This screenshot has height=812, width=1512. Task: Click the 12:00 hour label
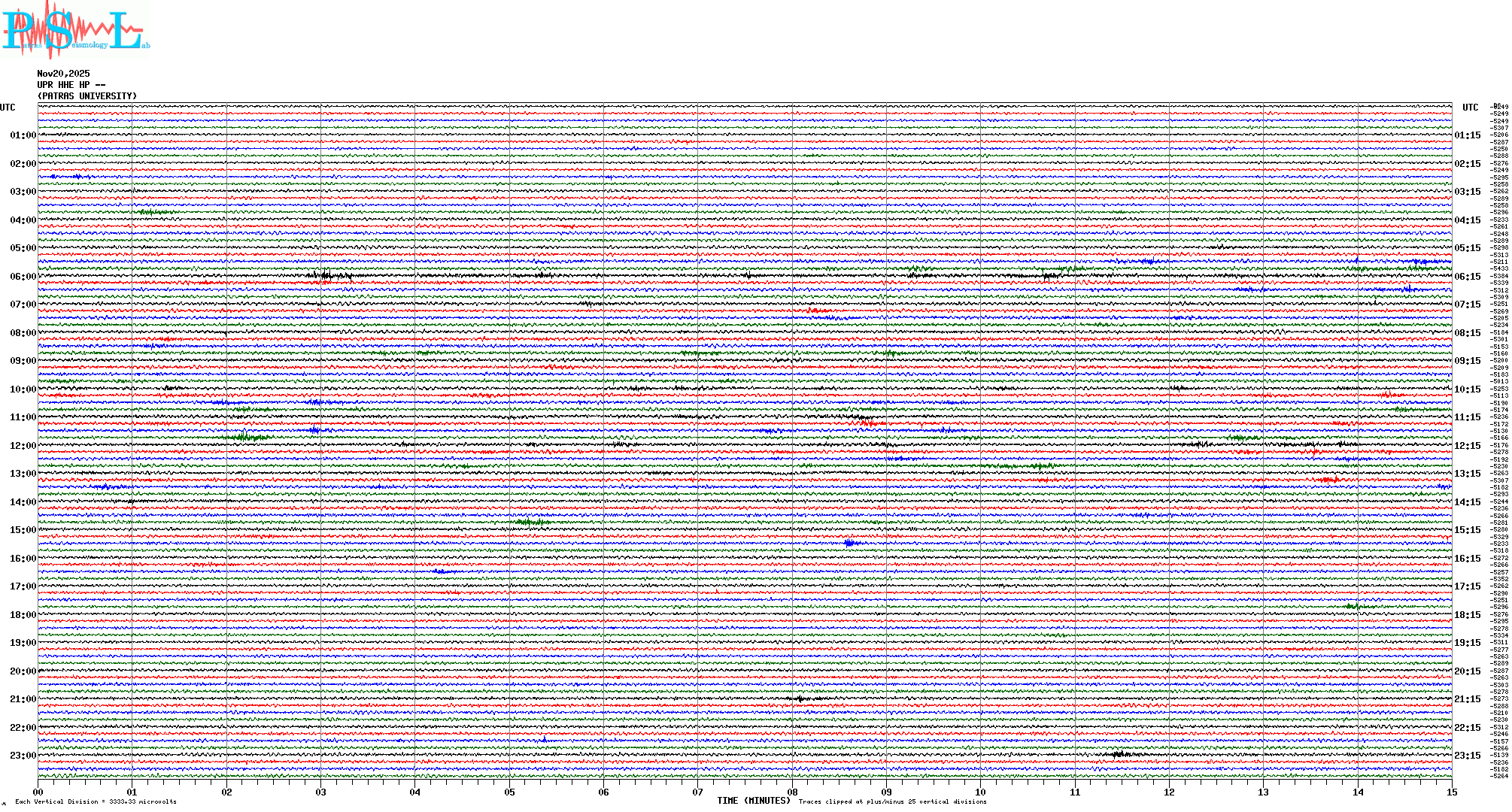(x=23, y=446)
